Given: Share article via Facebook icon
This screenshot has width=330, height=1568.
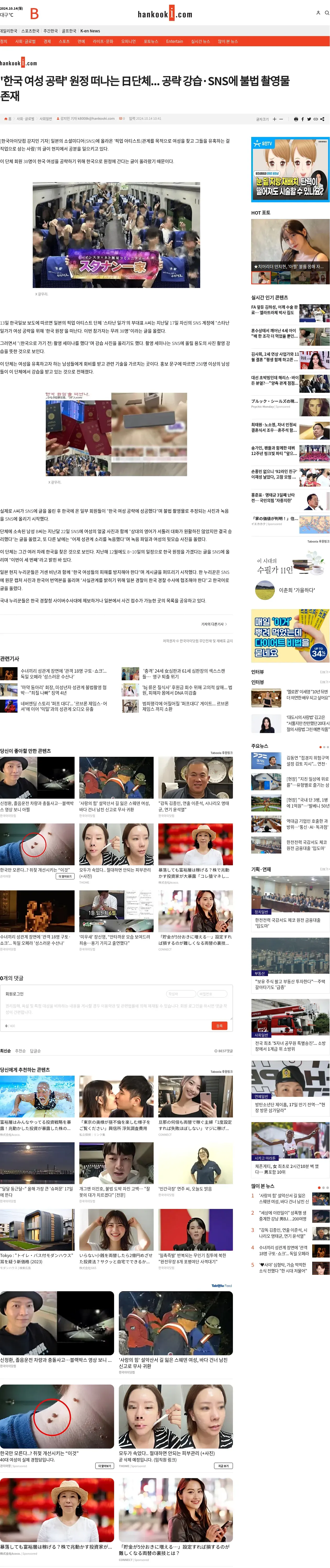Looking at the screenshot, I should tap(303, 119).
